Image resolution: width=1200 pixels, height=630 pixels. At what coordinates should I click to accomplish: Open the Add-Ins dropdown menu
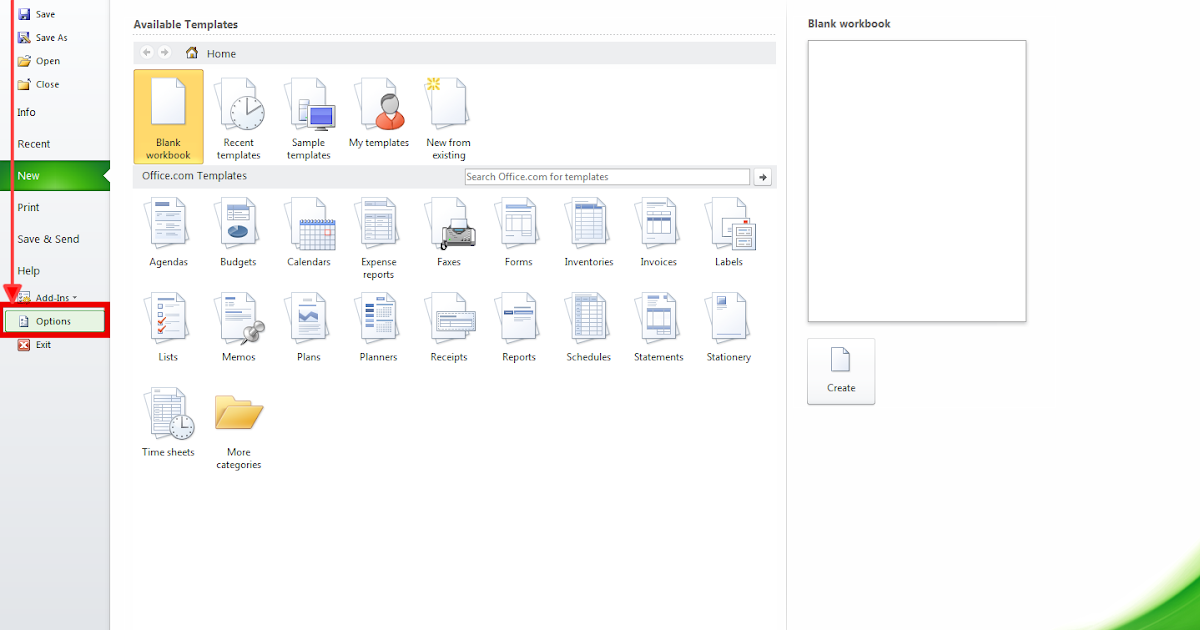pos(52,296)
